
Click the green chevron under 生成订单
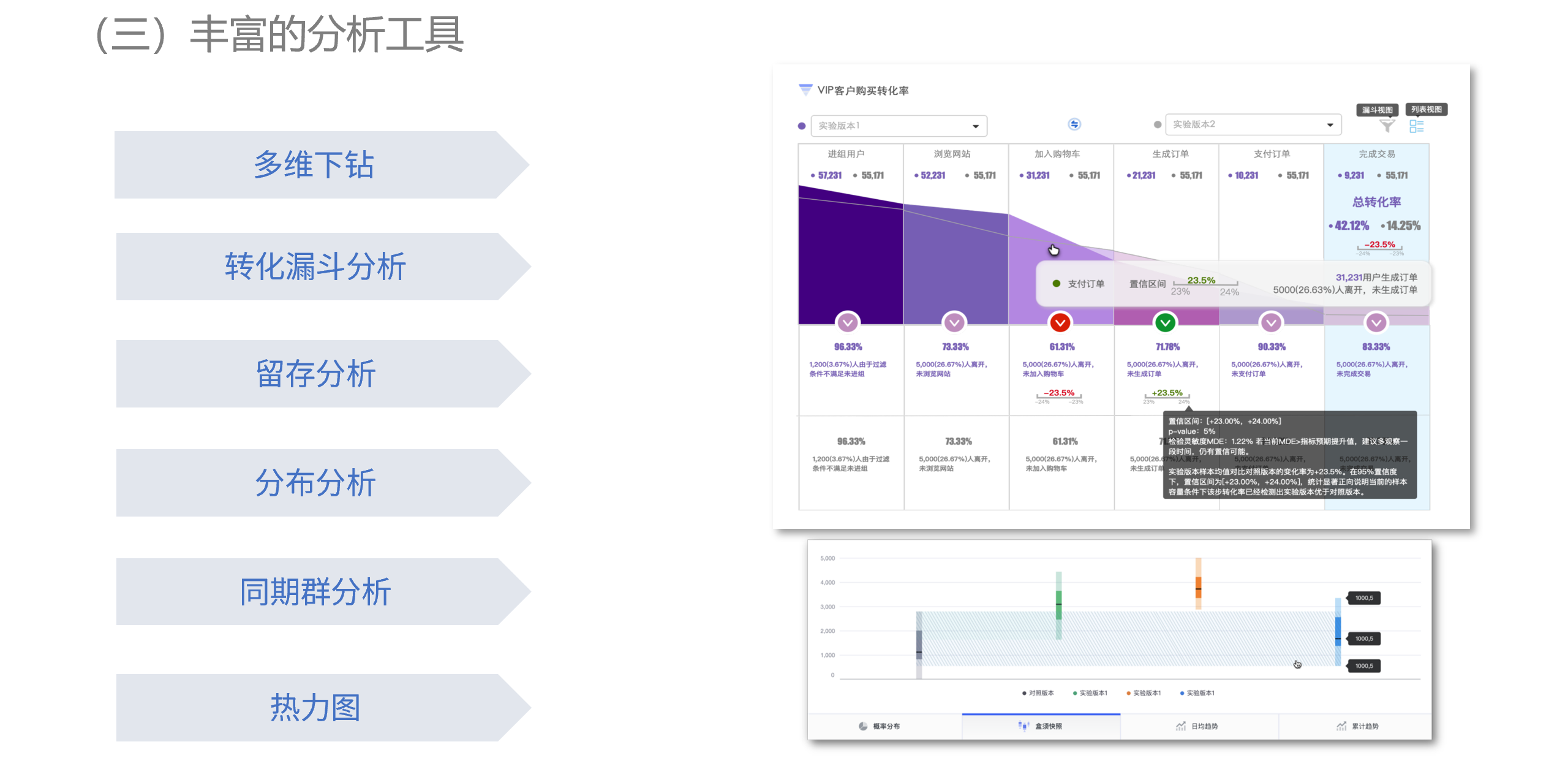coord(1165,322)
